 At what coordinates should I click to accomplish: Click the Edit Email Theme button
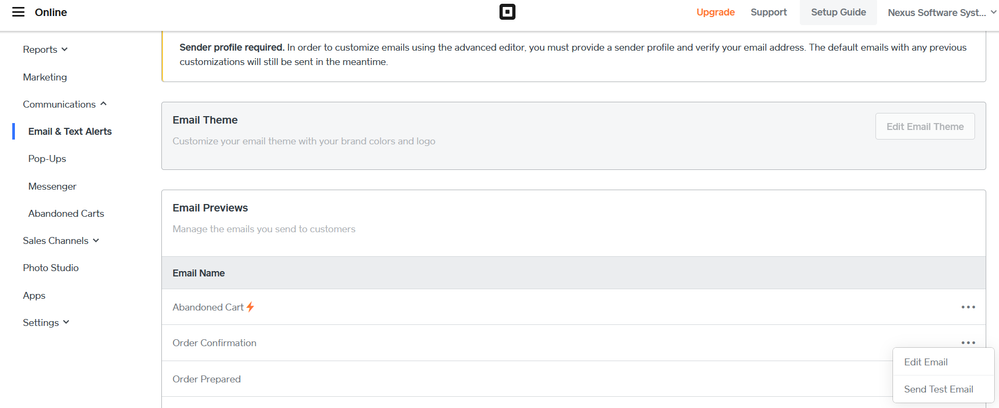tap(925, 126)
